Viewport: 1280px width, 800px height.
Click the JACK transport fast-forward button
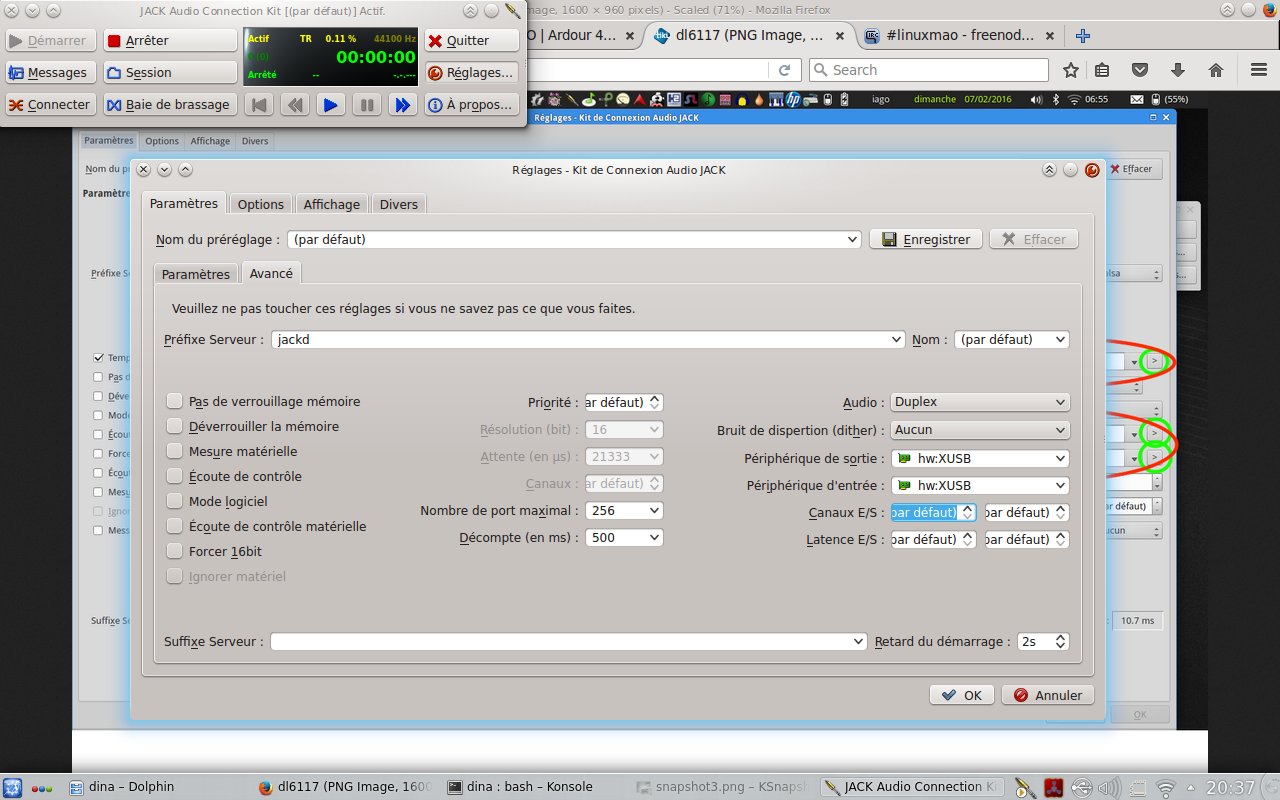pyautogui.click(x=403, y=104)
